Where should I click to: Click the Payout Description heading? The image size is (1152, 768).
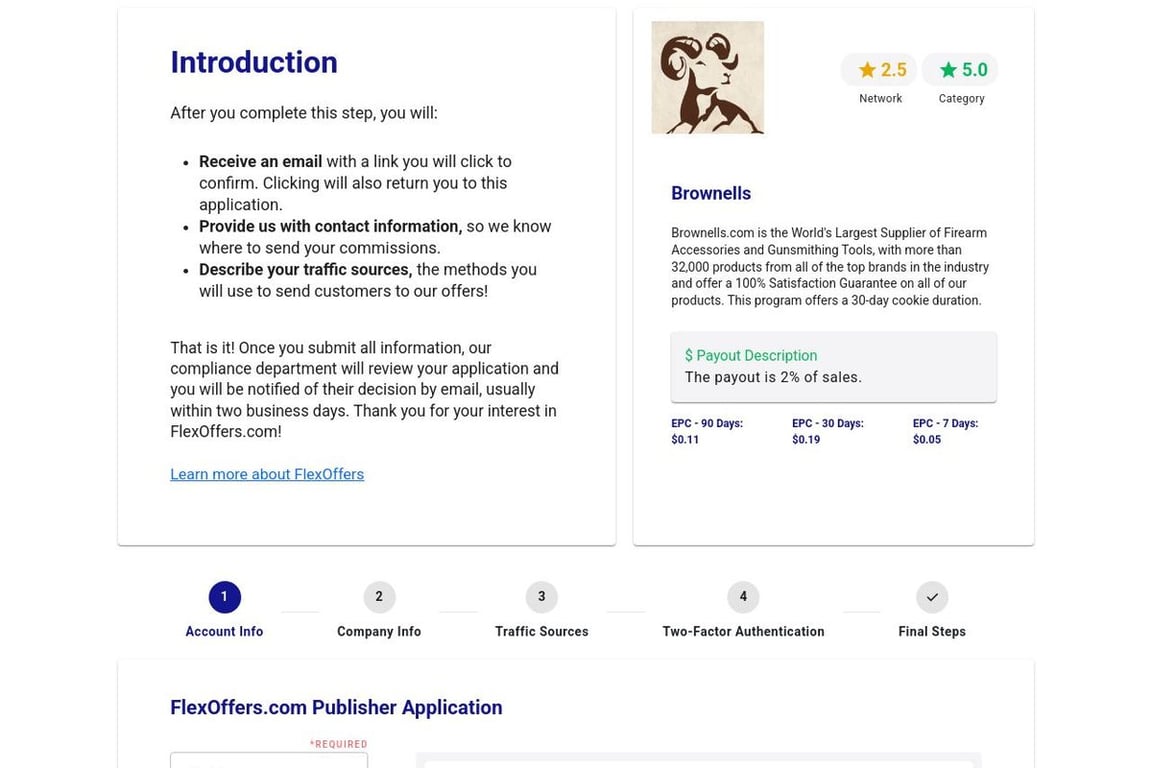tap(751, 356)
